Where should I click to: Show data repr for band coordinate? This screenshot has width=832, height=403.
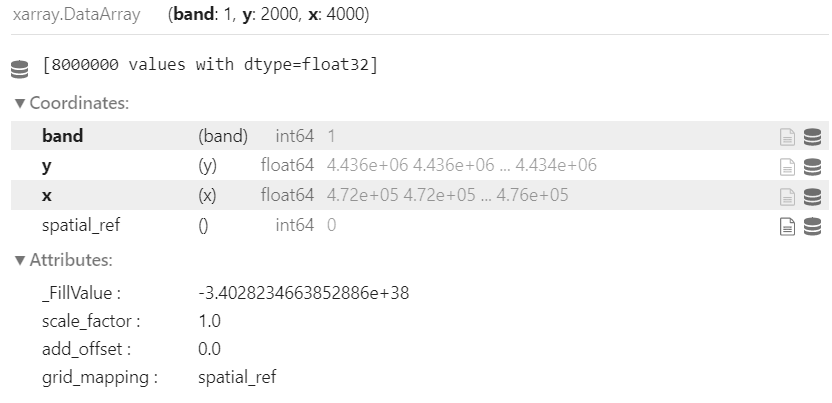click(812, 137)
